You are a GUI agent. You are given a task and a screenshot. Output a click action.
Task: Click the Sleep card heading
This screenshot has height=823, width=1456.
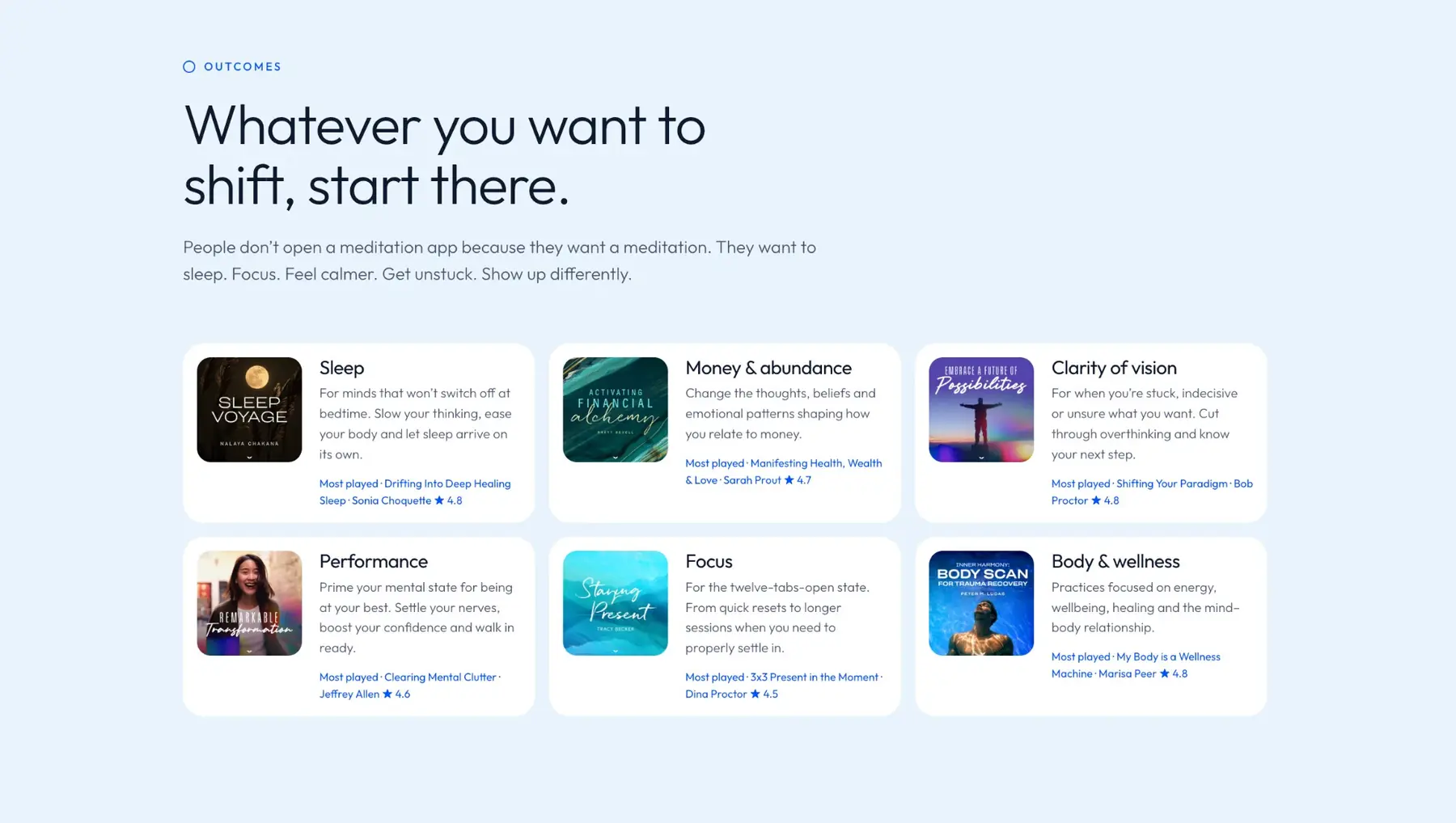(x=341, y=368)
